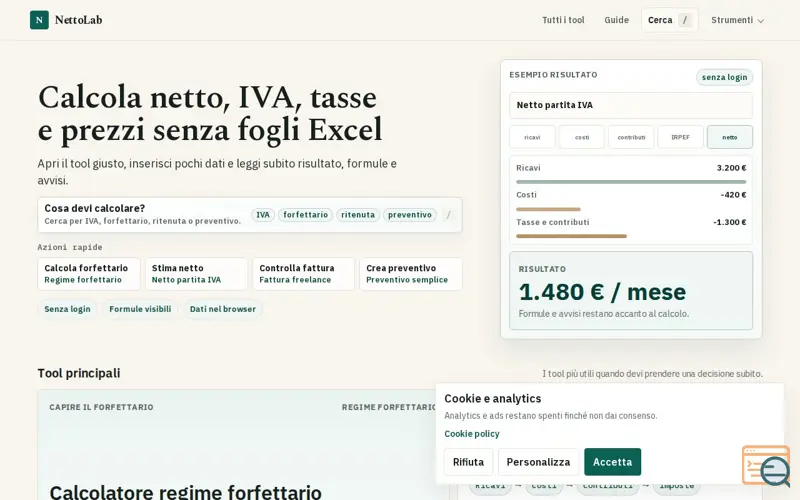Click the Formule visibili pill
800x500 pixels.
140,309
